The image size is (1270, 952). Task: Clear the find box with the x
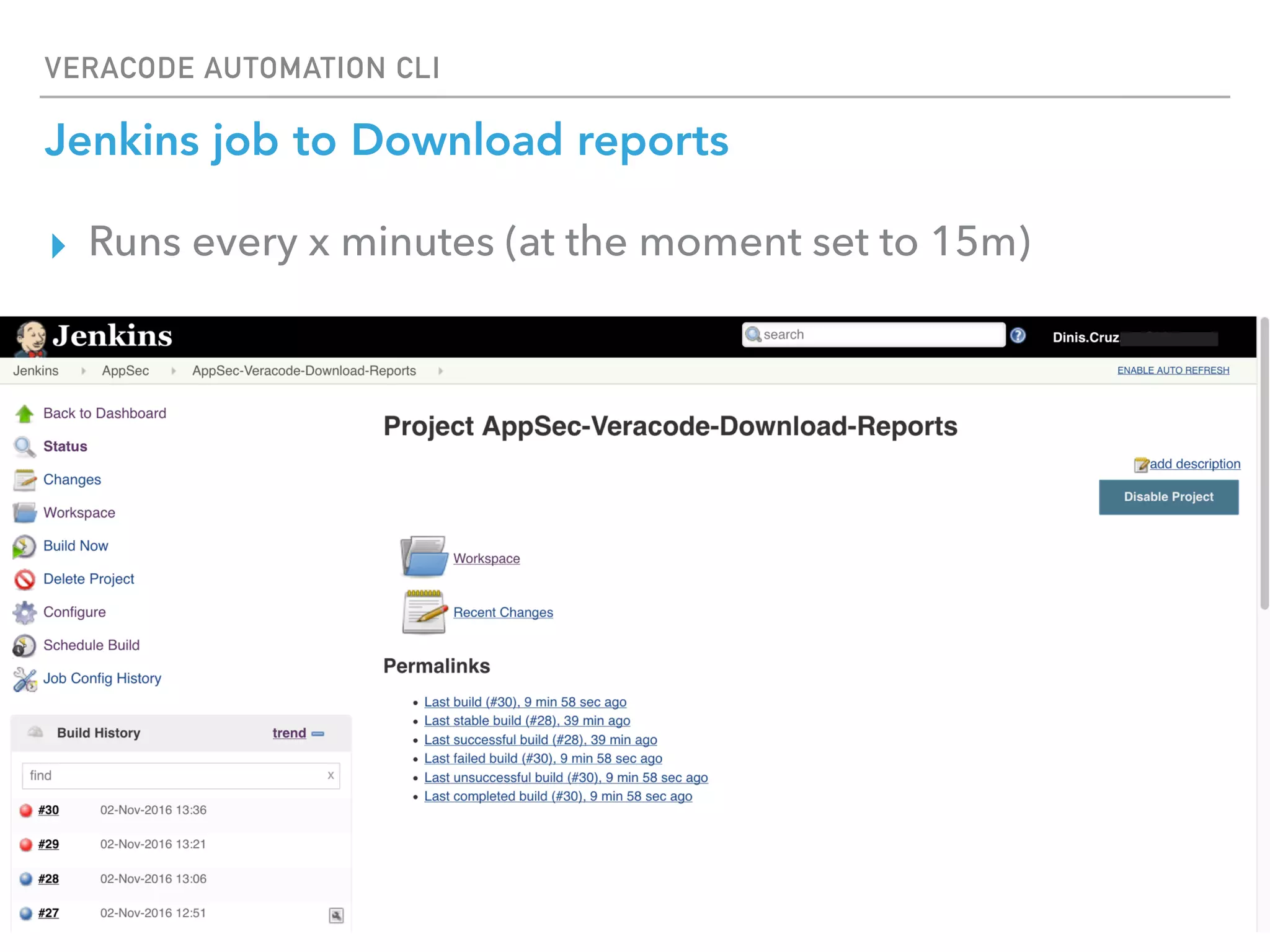[331, 775]
